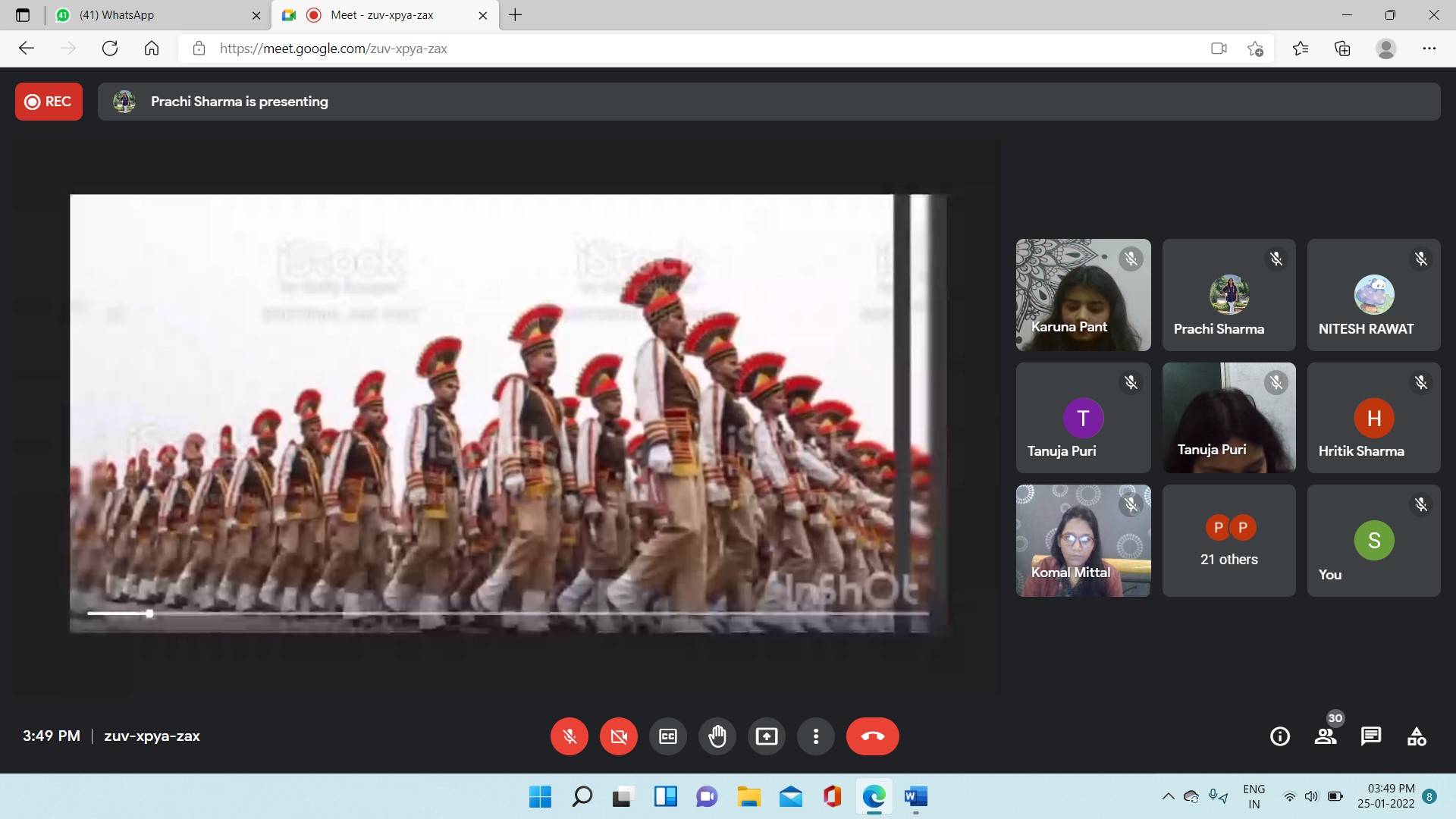The width and height of the screenshot is (1456, 819).
Task: Raise hand in the meeting
Action: coord(717,736)
